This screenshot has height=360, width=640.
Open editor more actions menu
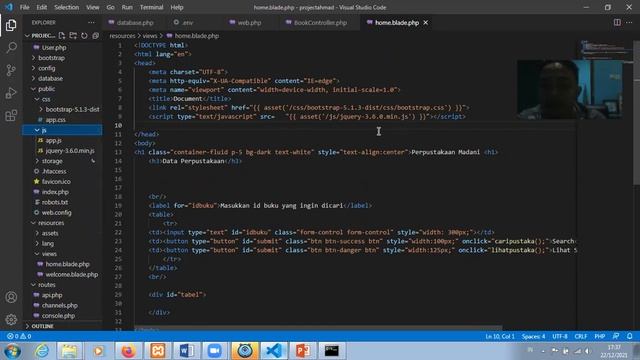629,22
